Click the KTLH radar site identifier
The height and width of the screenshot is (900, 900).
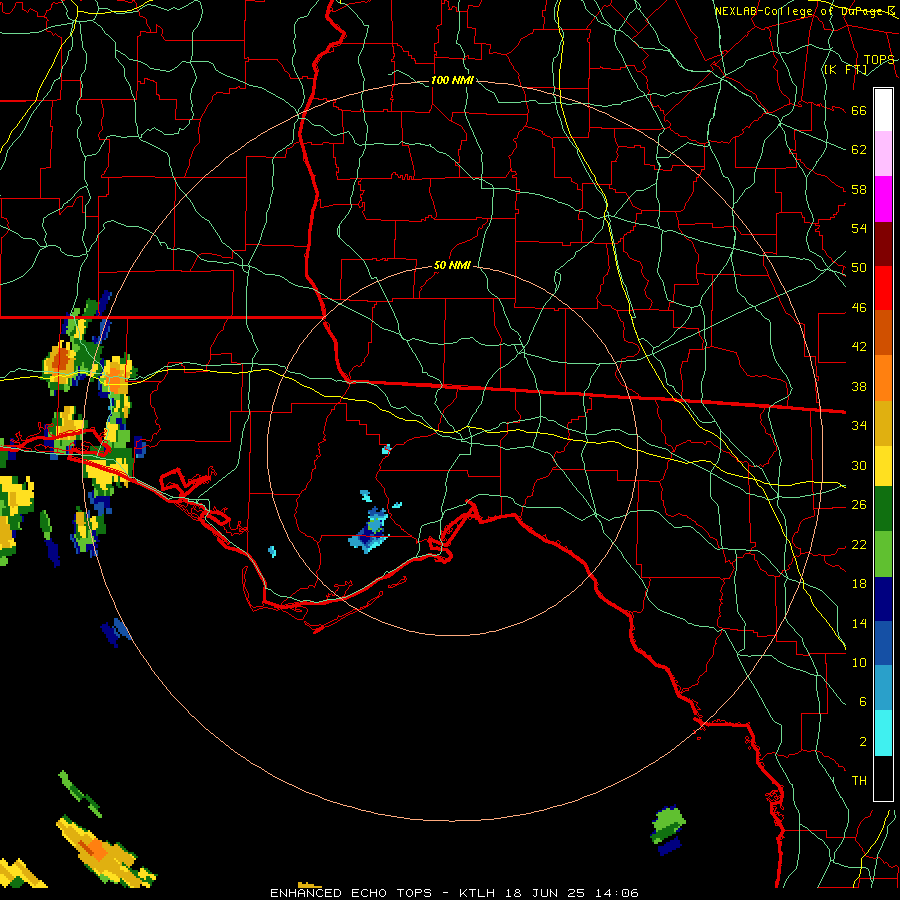pyautogui.click(x=477, y=893)
